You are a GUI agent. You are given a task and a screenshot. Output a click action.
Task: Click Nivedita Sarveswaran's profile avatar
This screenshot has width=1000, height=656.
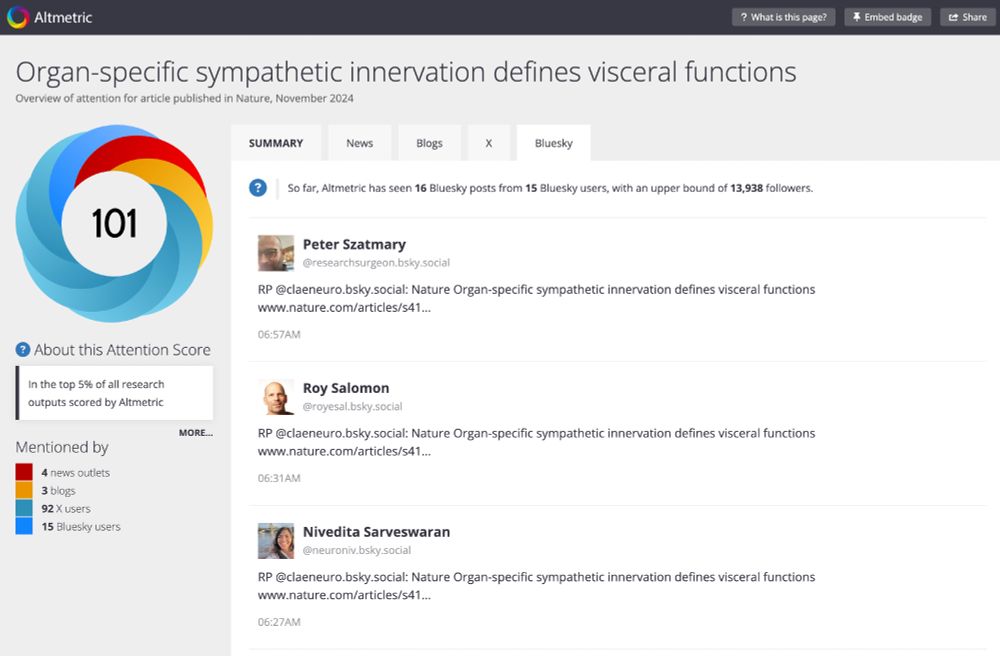[276, 541]
